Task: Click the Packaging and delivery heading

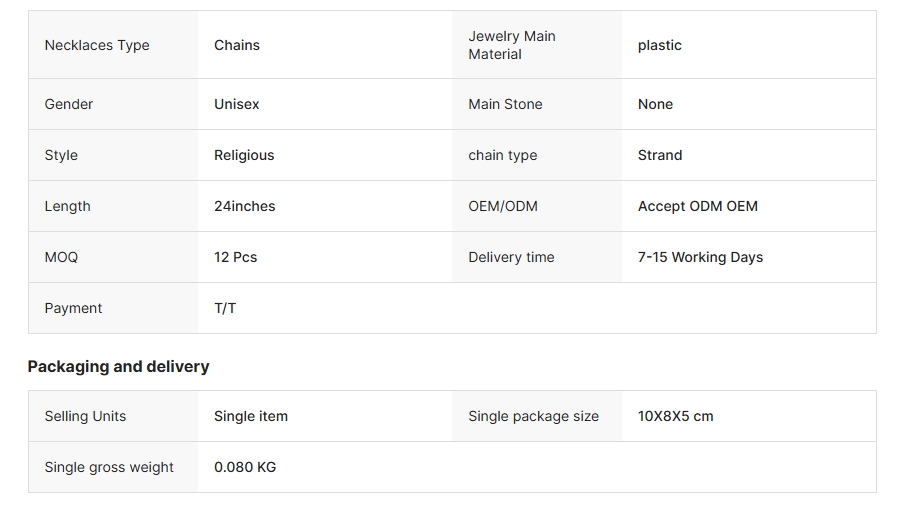Action: point(119,367)
